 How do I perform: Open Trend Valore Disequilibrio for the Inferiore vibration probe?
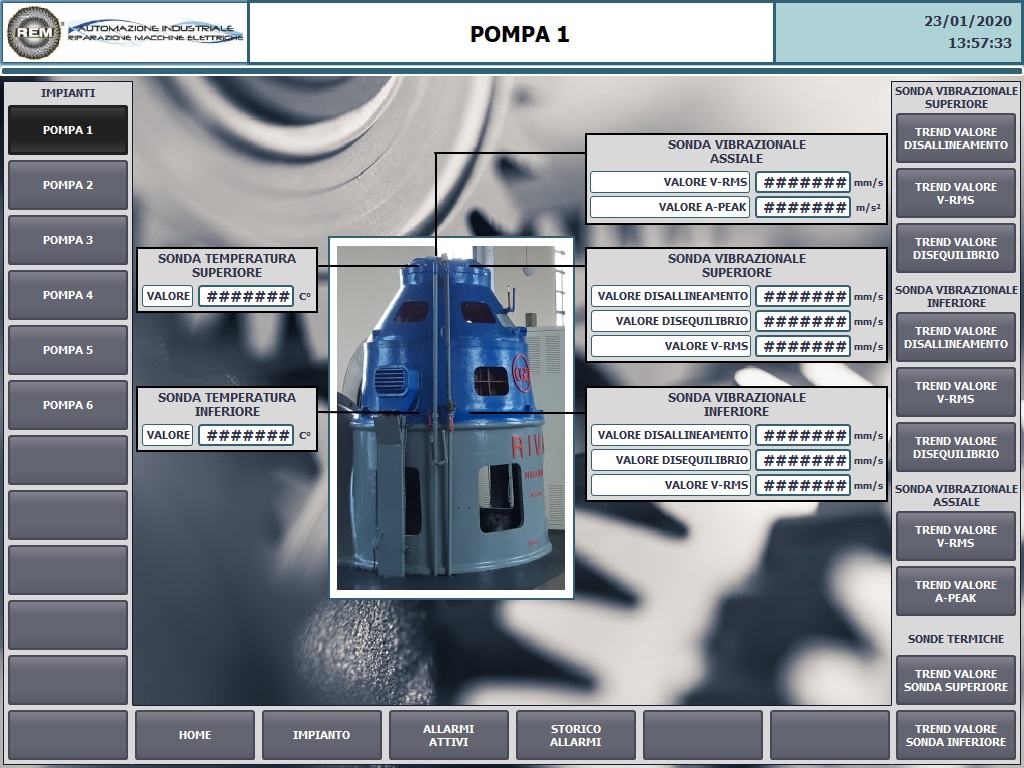[x=956, y=447]
